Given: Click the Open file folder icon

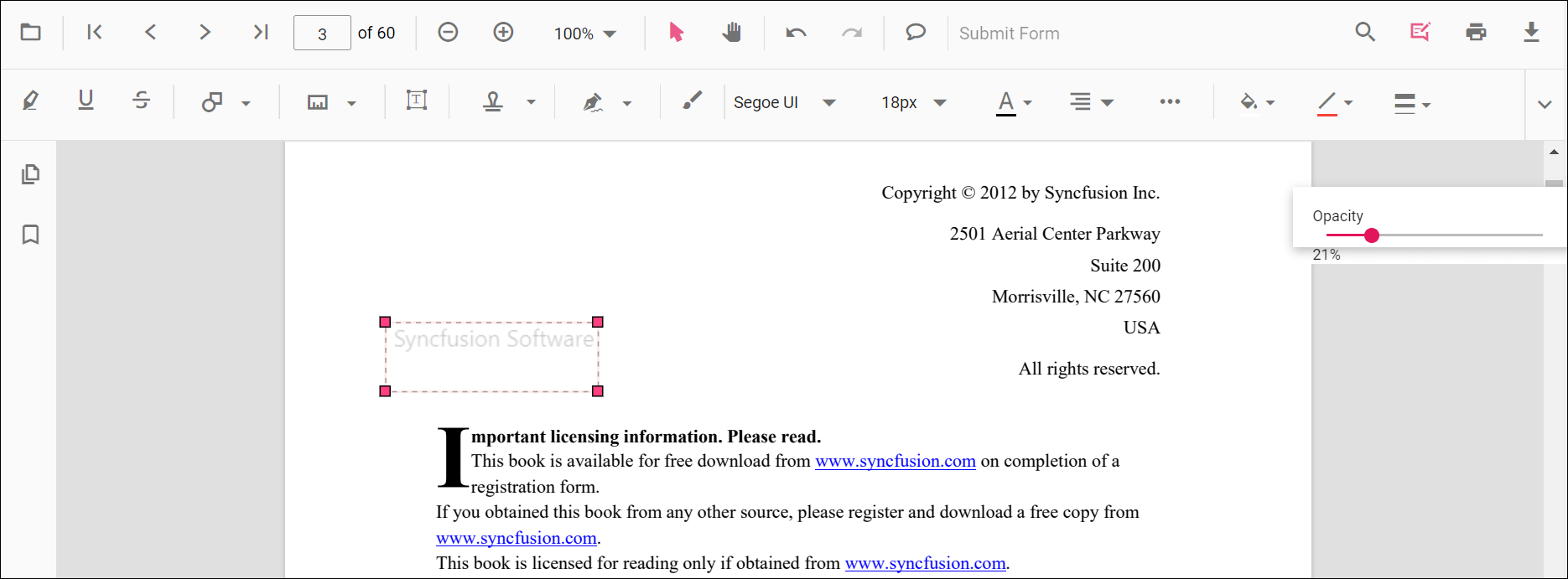Looking at the screenshot, I should coord(31,33).
